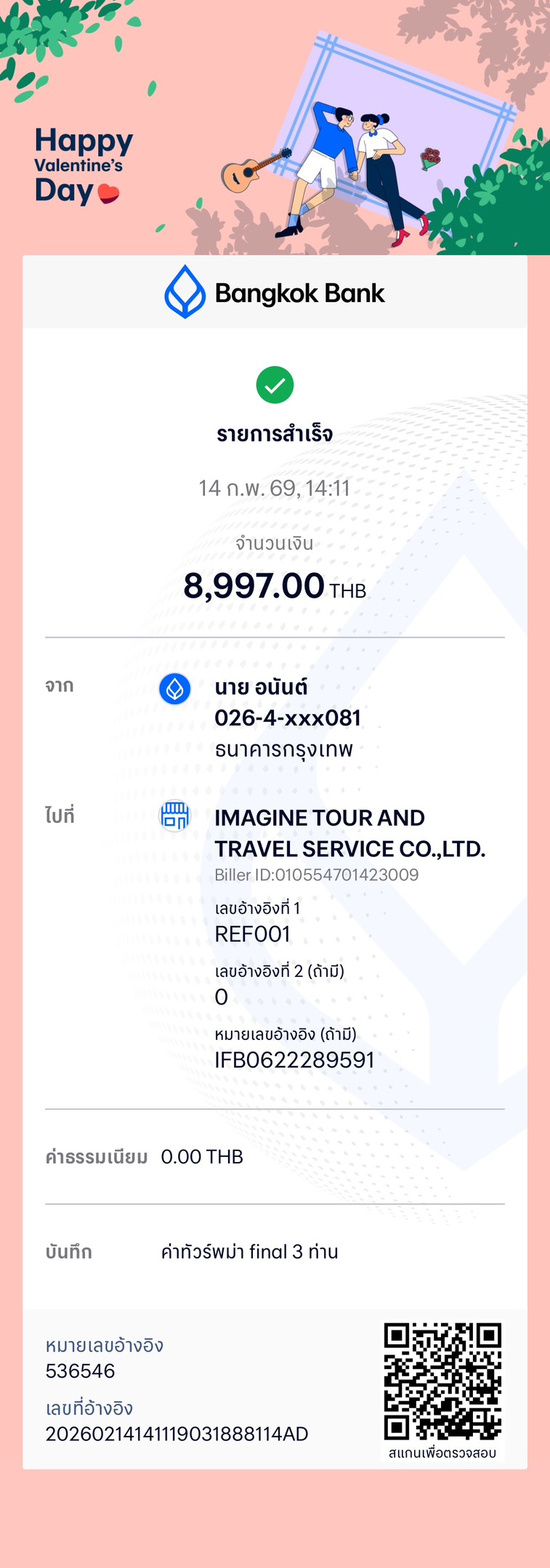Screen dimensions: 550x1568
Task: Tap the green success checkmark icon
Action: coord(275,385)
